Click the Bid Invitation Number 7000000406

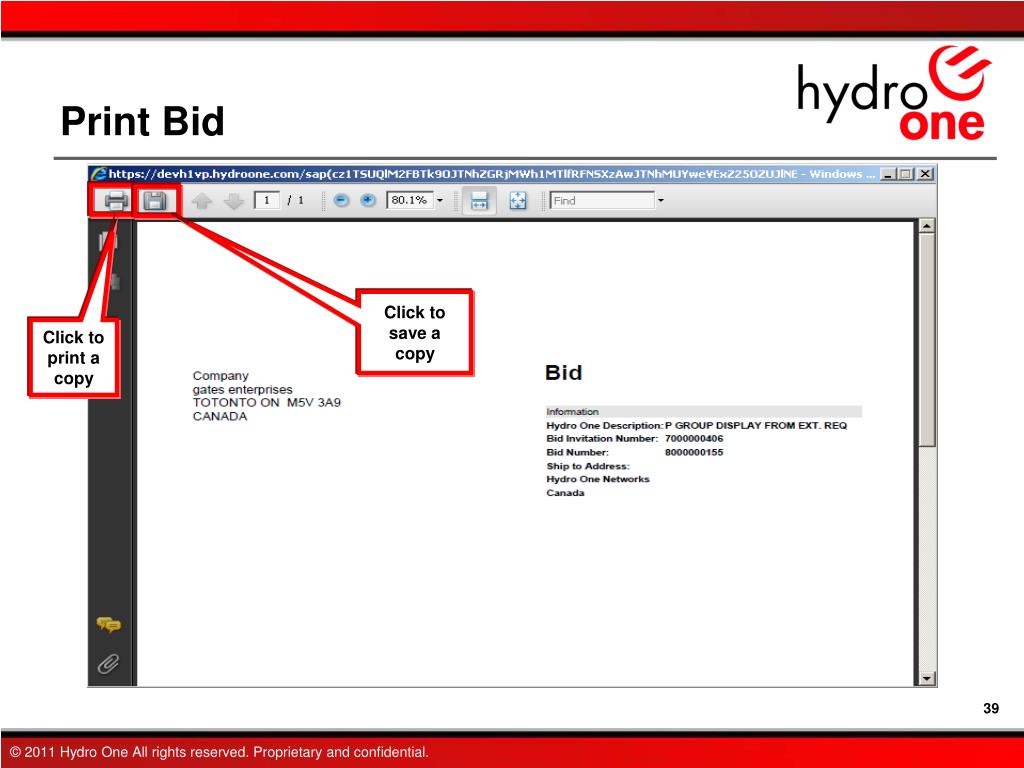point(694,439)
